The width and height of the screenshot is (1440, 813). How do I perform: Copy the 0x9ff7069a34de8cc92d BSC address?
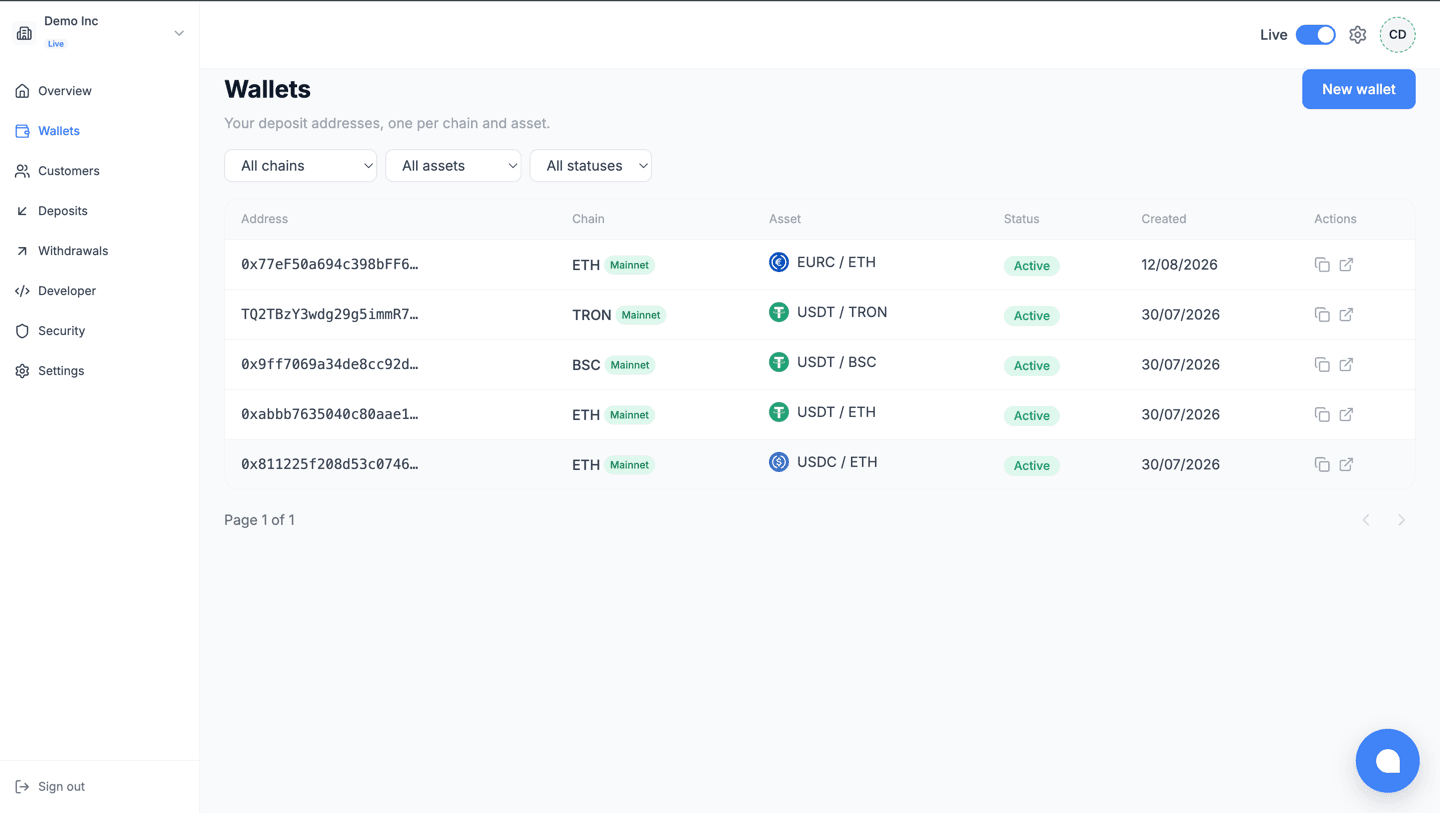click(x=1322, y=365)
